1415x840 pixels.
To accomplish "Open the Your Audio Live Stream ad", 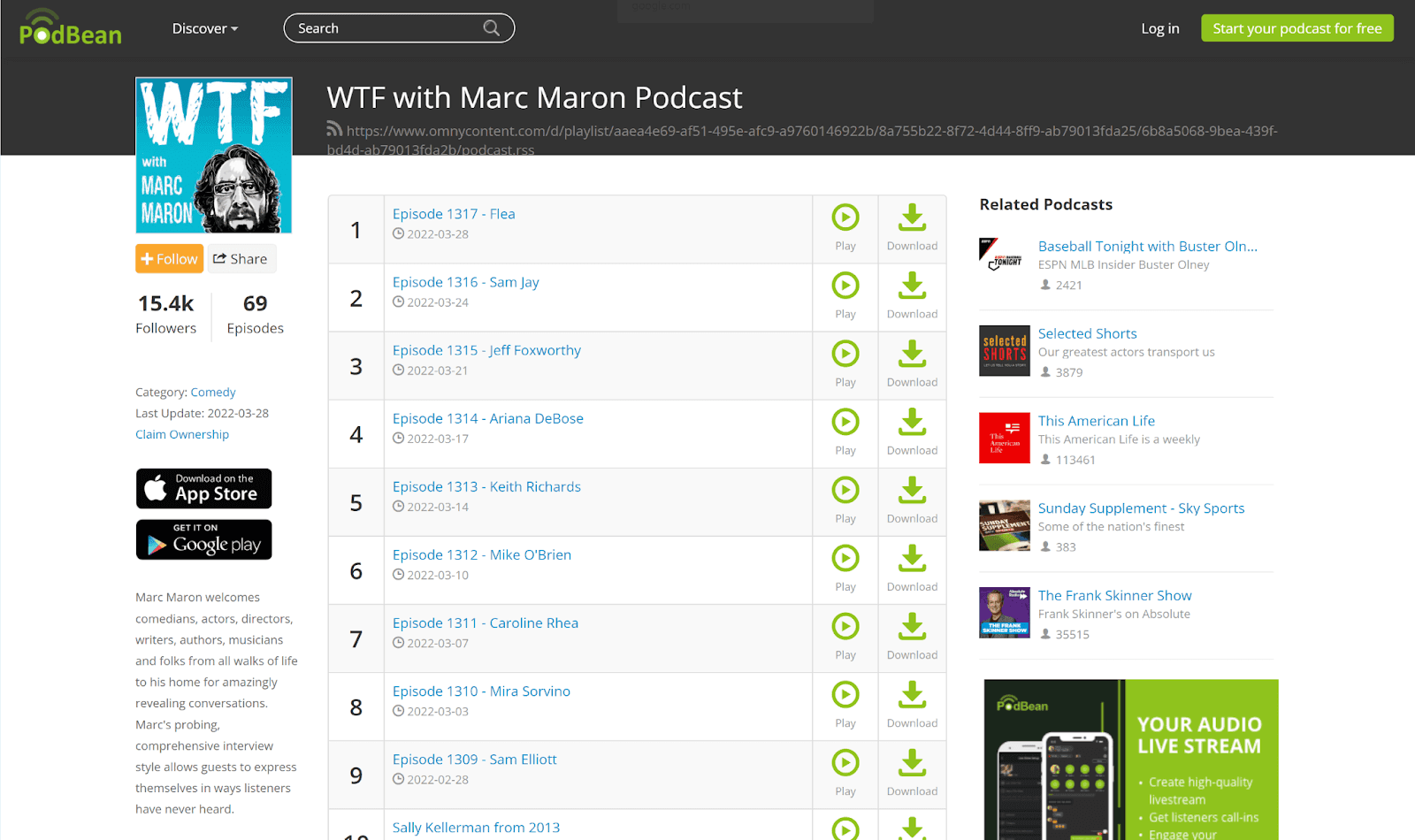I will pyautogui.click(x=1131, y=760).
